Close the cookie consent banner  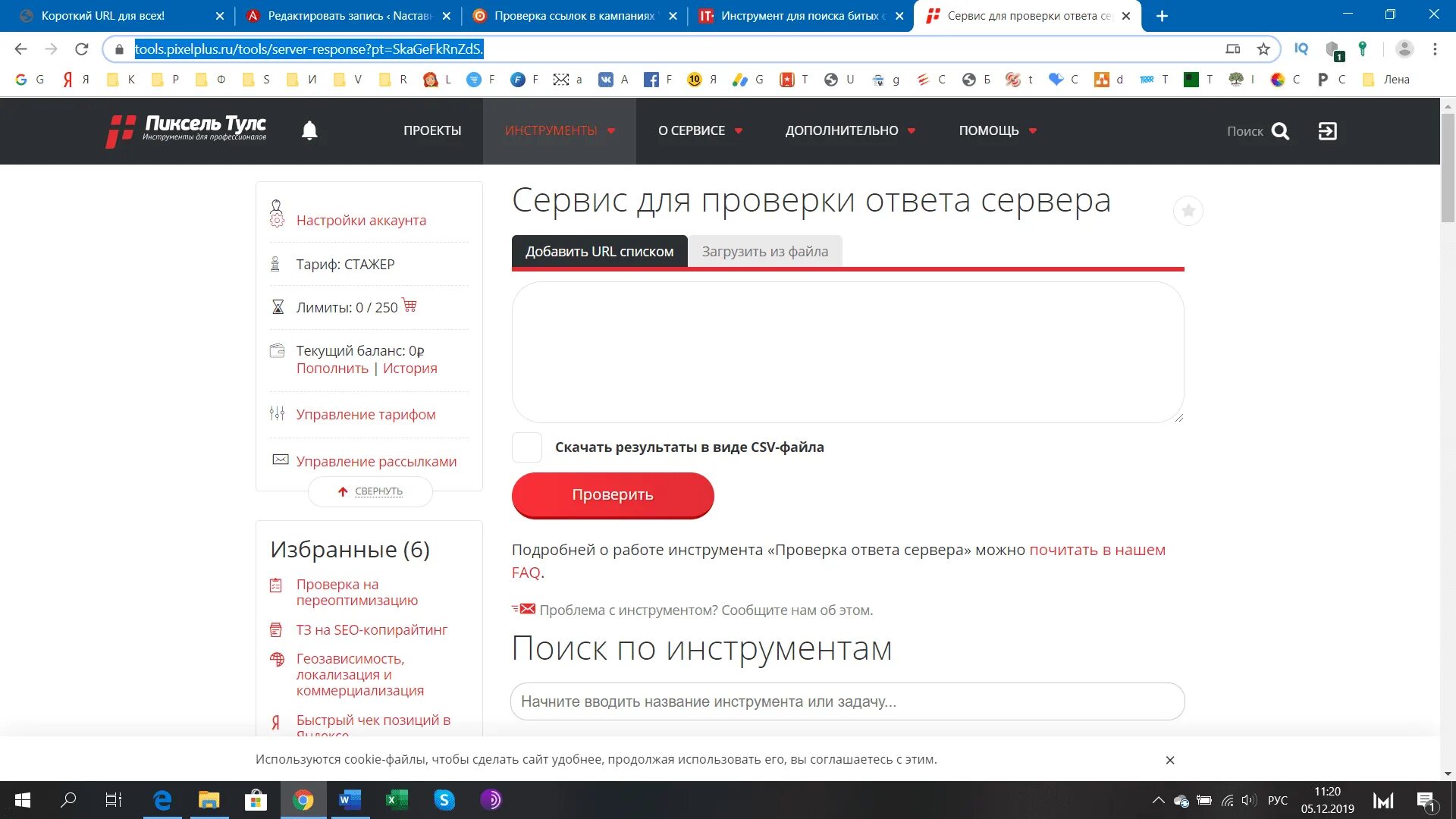1170,759
